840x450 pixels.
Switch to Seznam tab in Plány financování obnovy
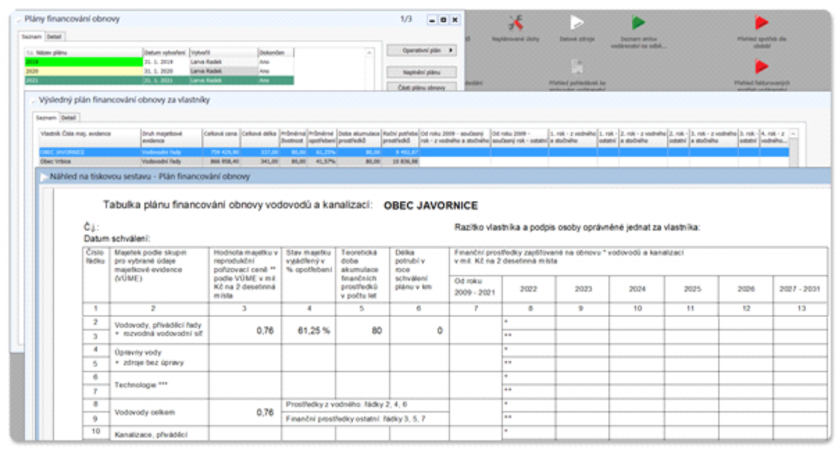(32, 37)
